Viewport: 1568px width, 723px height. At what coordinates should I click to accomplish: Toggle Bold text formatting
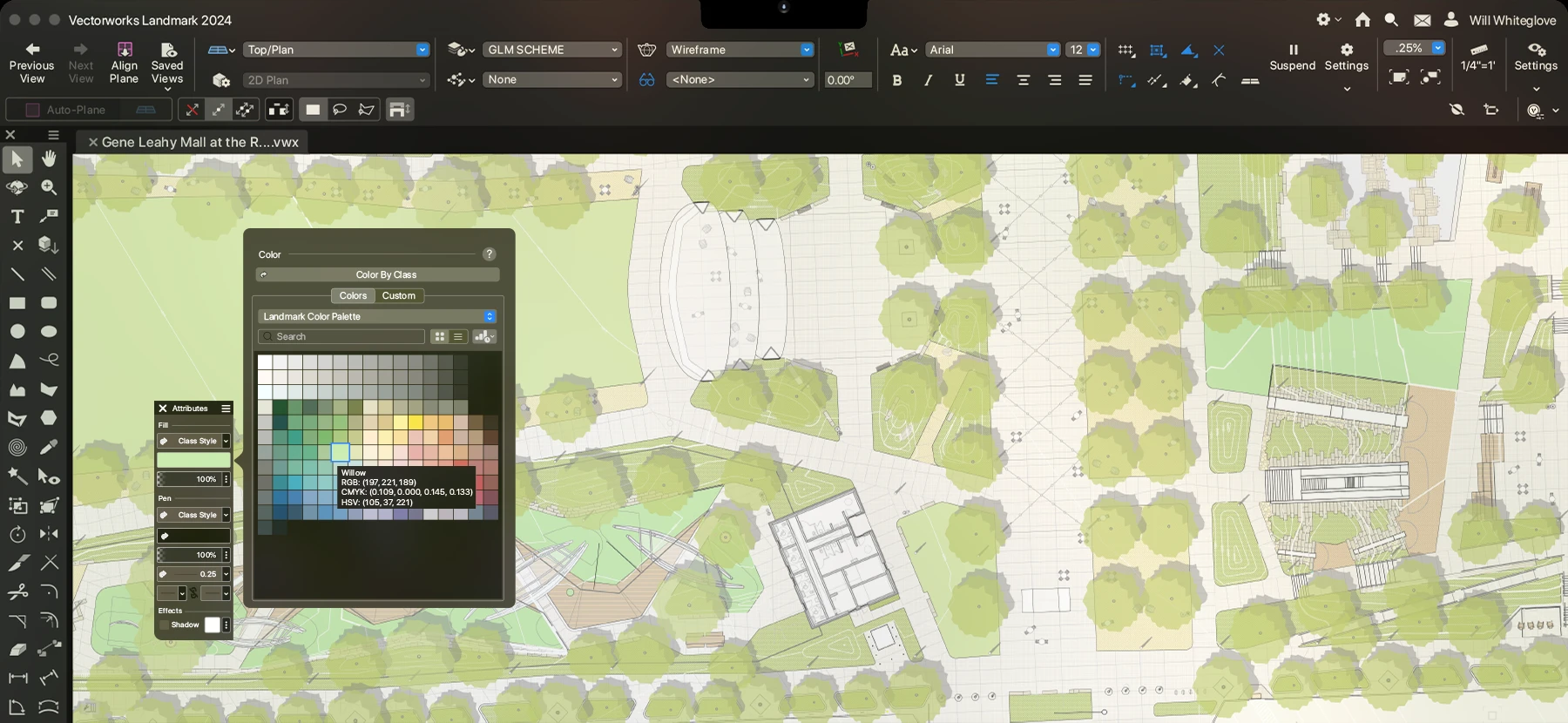(x=896, y=80)
